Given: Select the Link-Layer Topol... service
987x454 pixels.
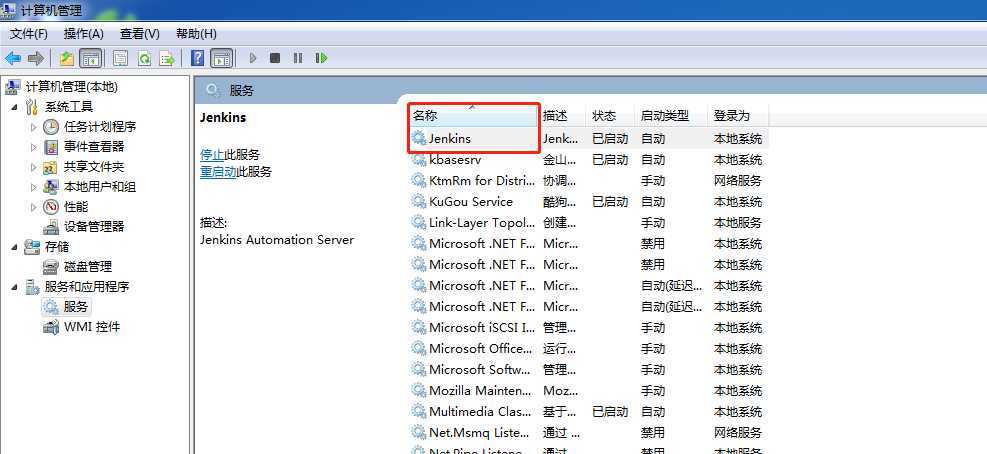Looking at the screenshot, I should [x=588, y=223].
